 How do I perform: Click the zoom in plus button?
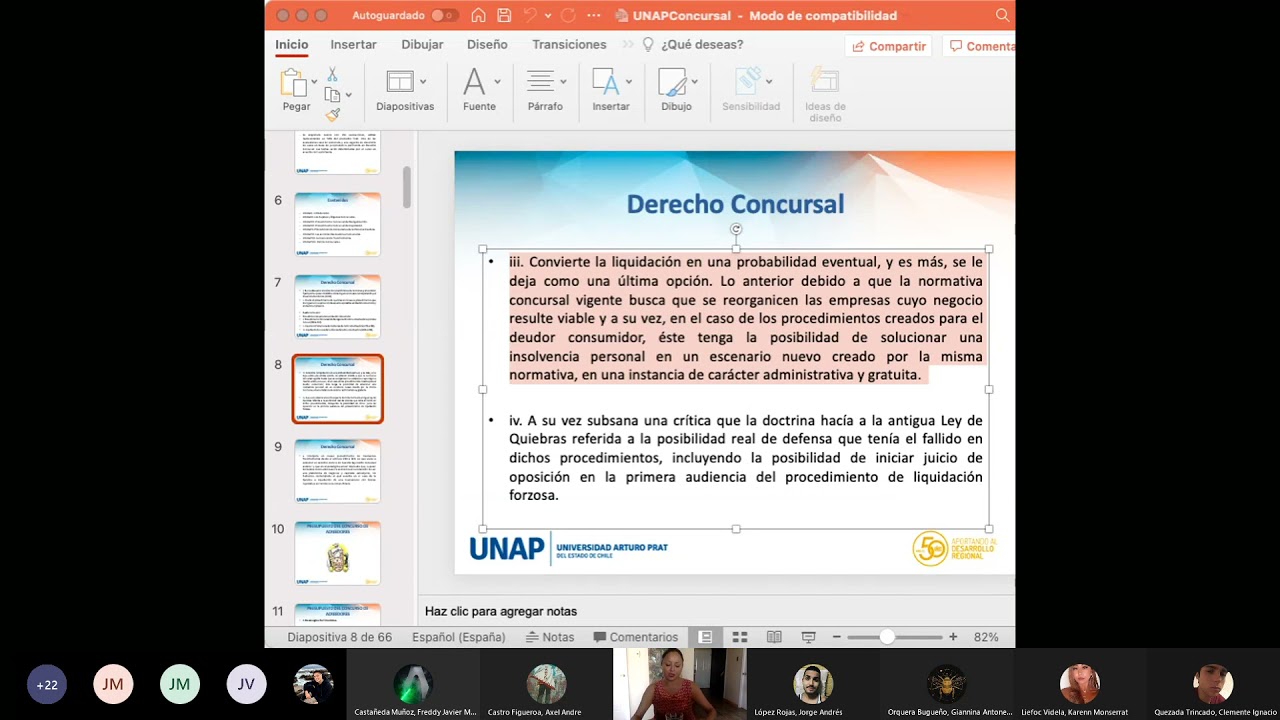(x=953, y=637)
